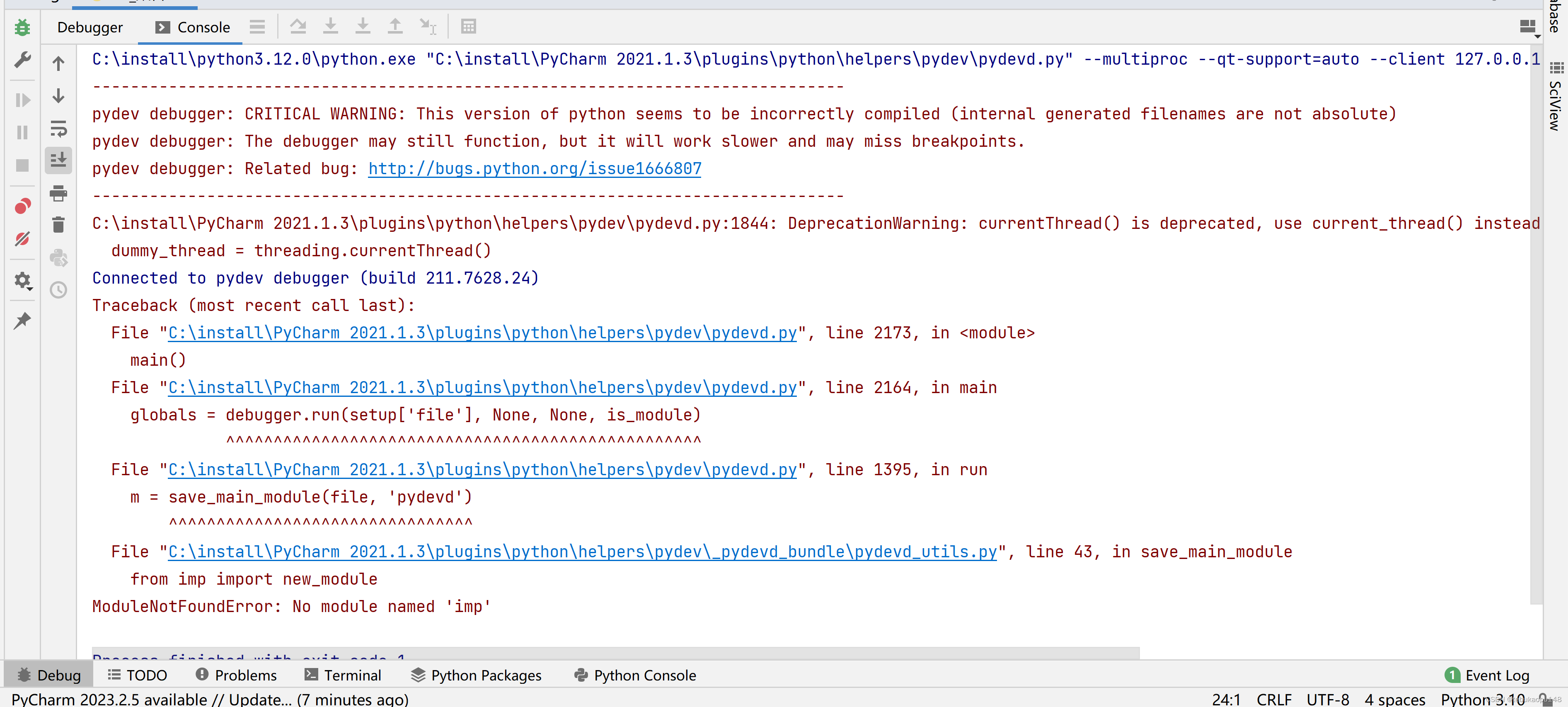Image resolution: width=1568 pixels, height=707 pixels.
Task: Open the bugs.python.org issue1666807 link
Action: pos(535,169)
